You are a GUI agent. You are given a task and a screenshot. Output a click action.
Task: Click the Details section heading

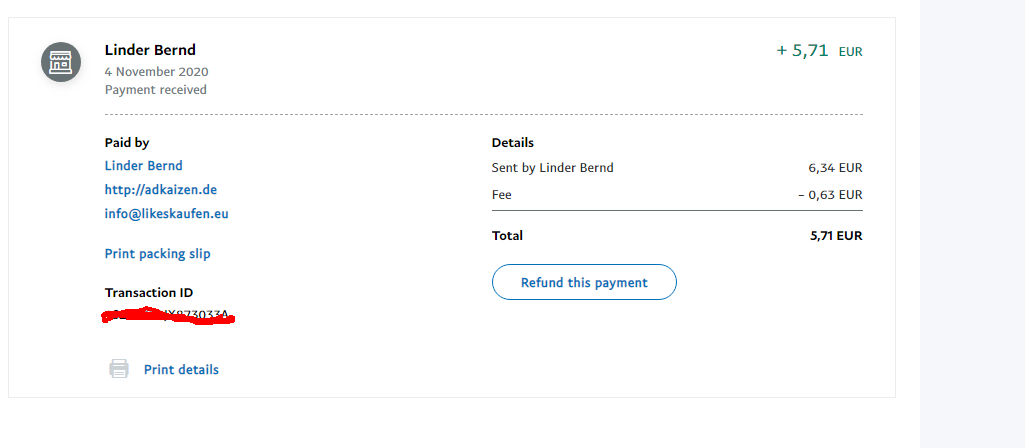click(512, 143)
